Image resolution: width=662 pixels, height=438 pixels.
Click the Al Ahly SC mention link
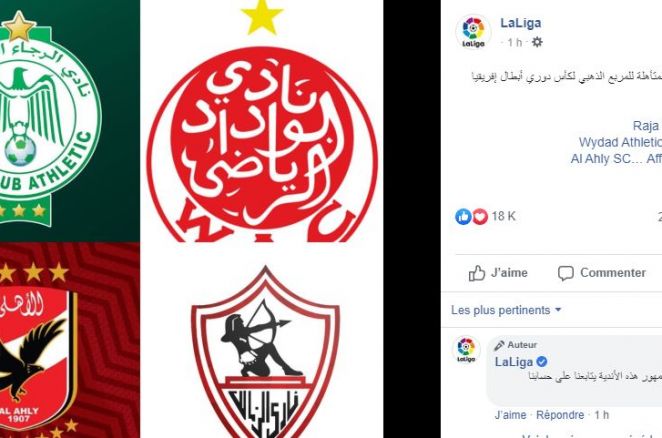tap(602, 159)
